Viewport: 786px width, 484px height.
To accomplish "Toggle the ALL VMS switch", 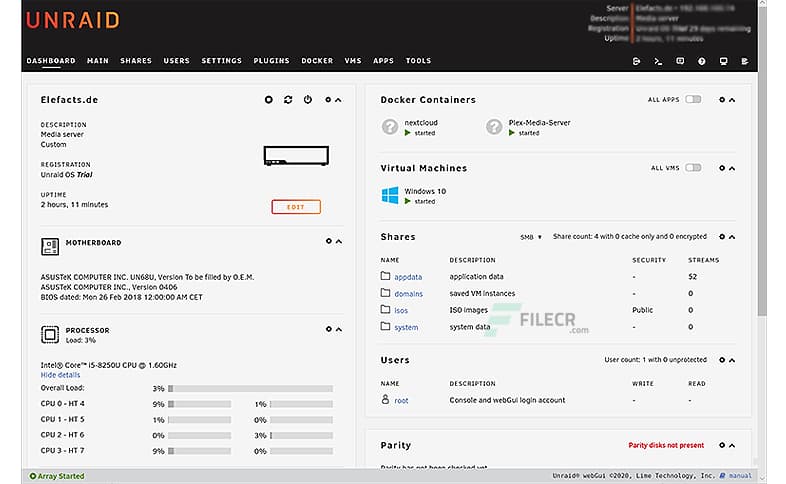I will tap(693, 168).
